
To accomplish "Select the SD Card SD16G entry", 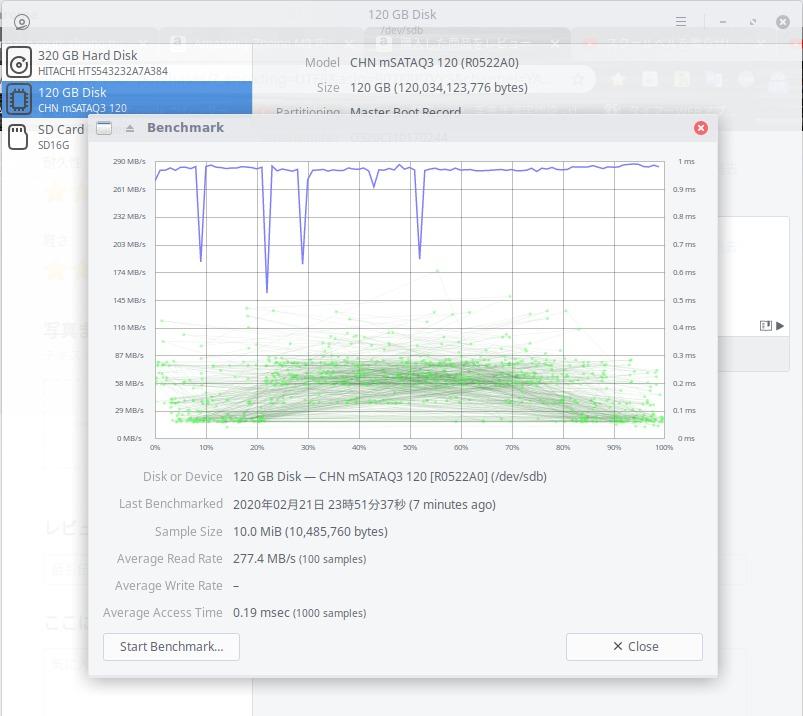I will click(46, 137).
